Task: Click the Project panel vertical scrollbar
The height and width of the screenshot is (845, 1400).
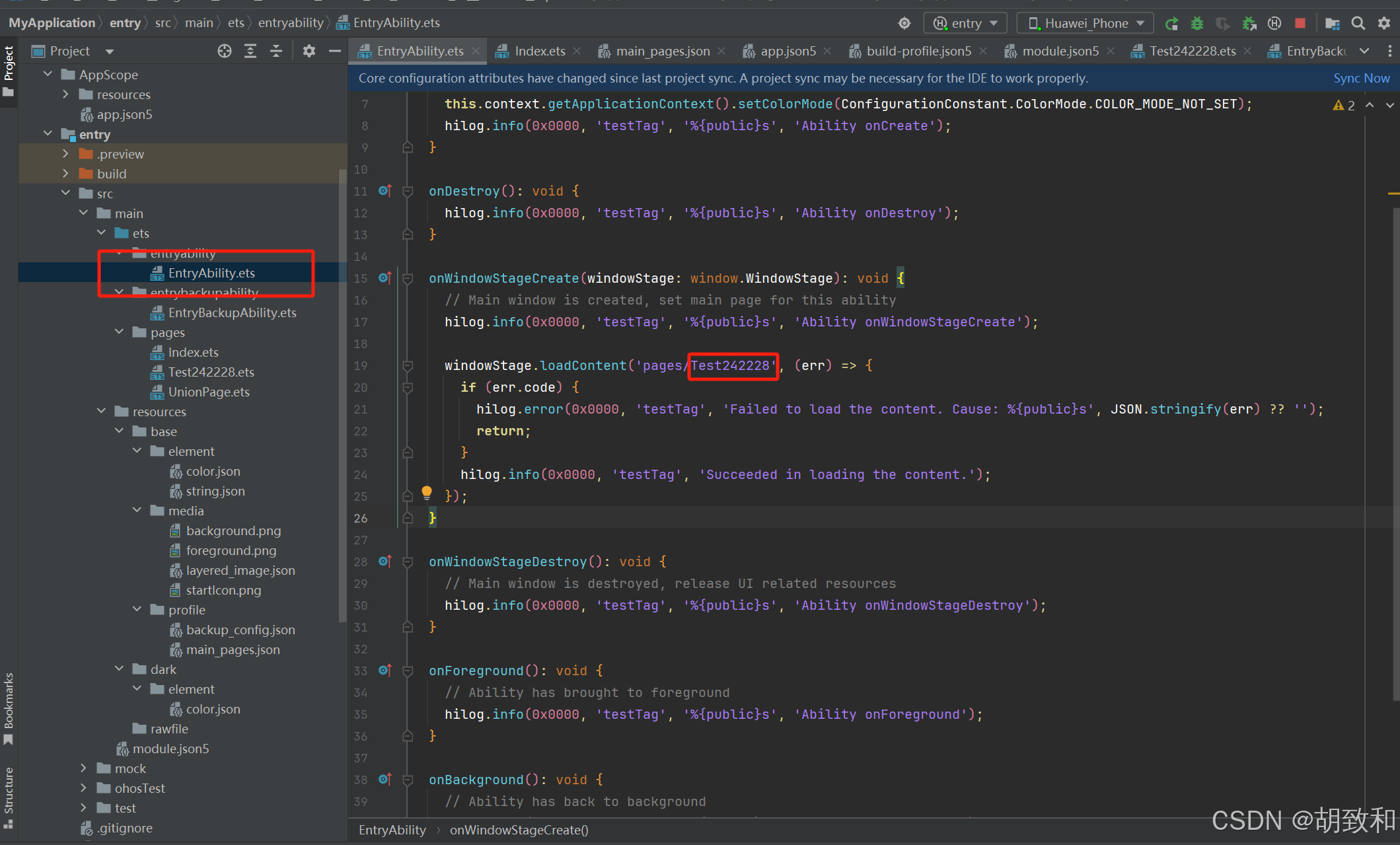Action: [342, 396]
